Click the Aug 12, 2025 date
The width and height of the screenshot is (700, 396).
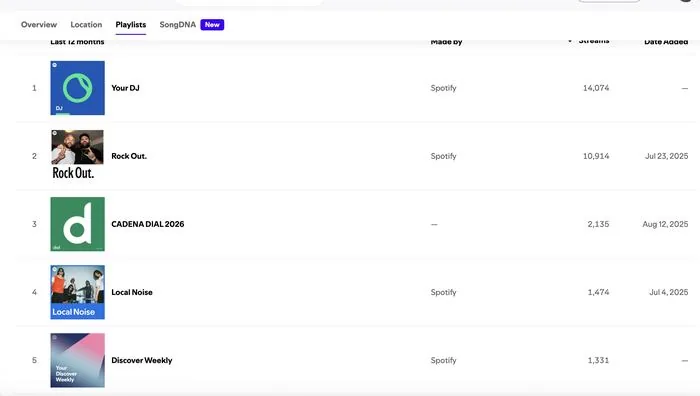click(665, 224)
